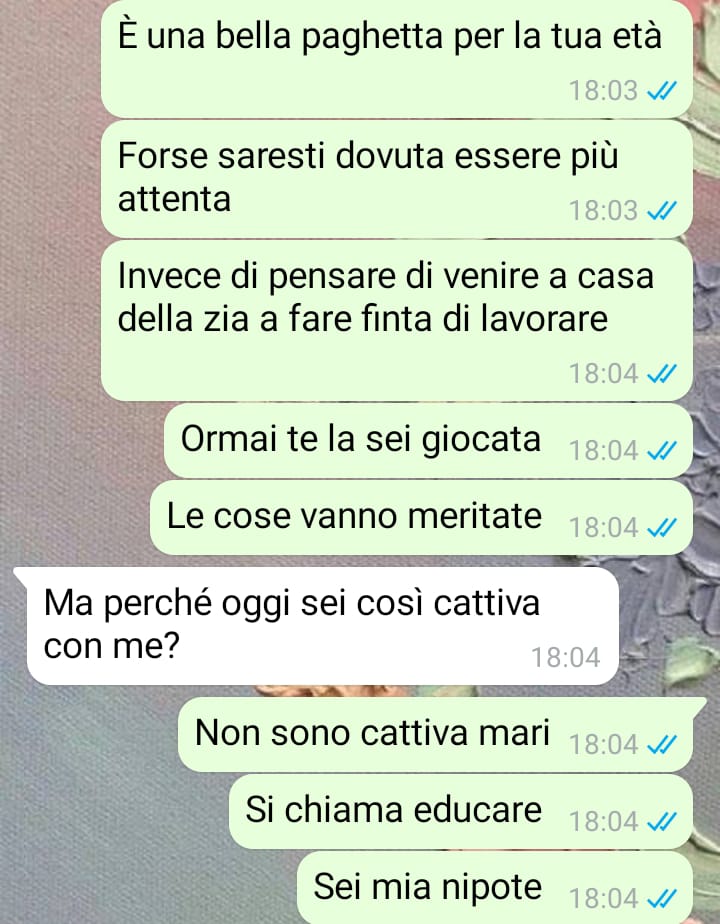Click the 18:03 timestamp on the 'paghetta' message
The height and width of the screenshot is (924, 720).
(603, 91)
